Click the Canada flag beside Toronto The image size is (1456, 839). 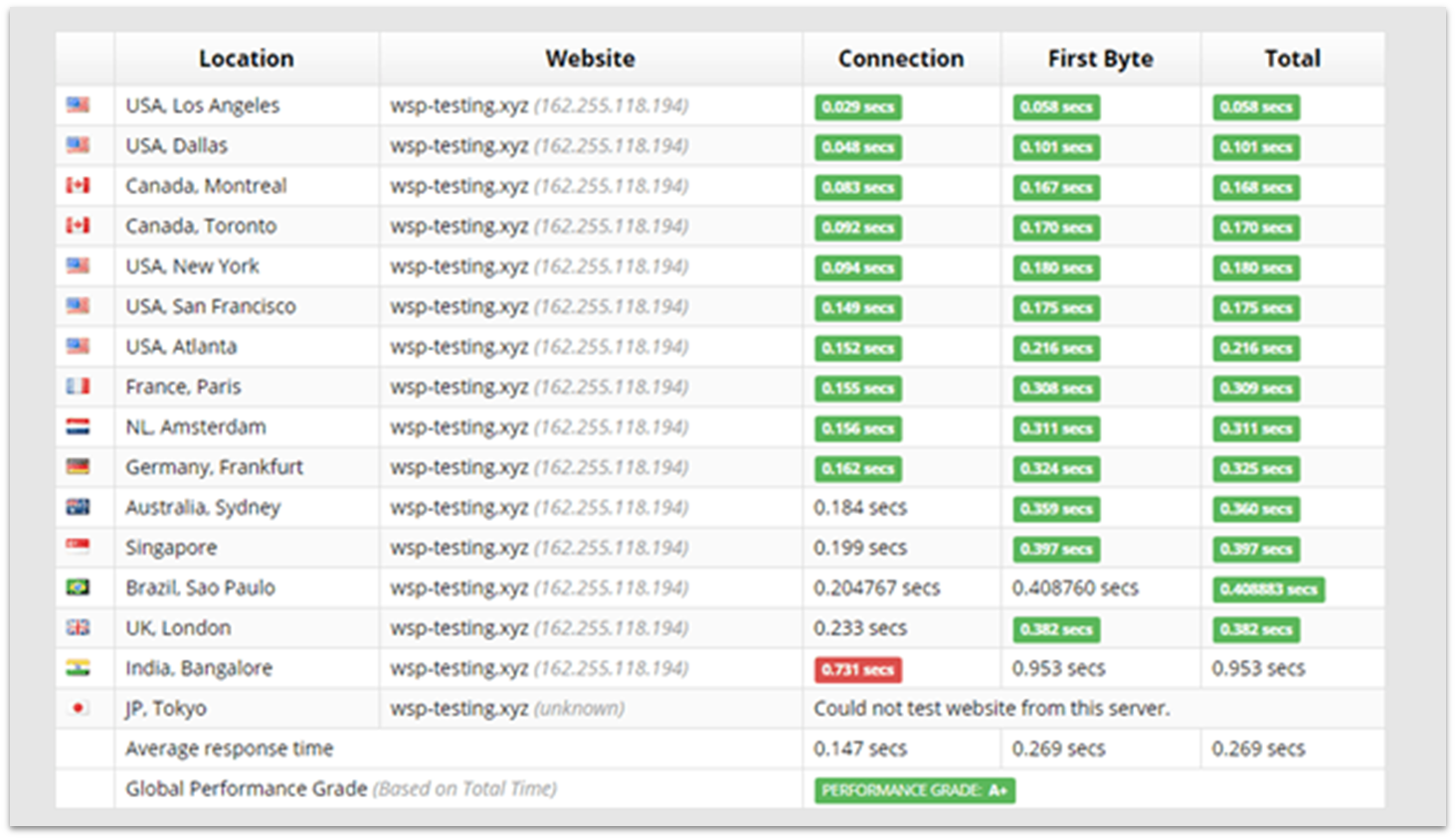click(78, 226)
